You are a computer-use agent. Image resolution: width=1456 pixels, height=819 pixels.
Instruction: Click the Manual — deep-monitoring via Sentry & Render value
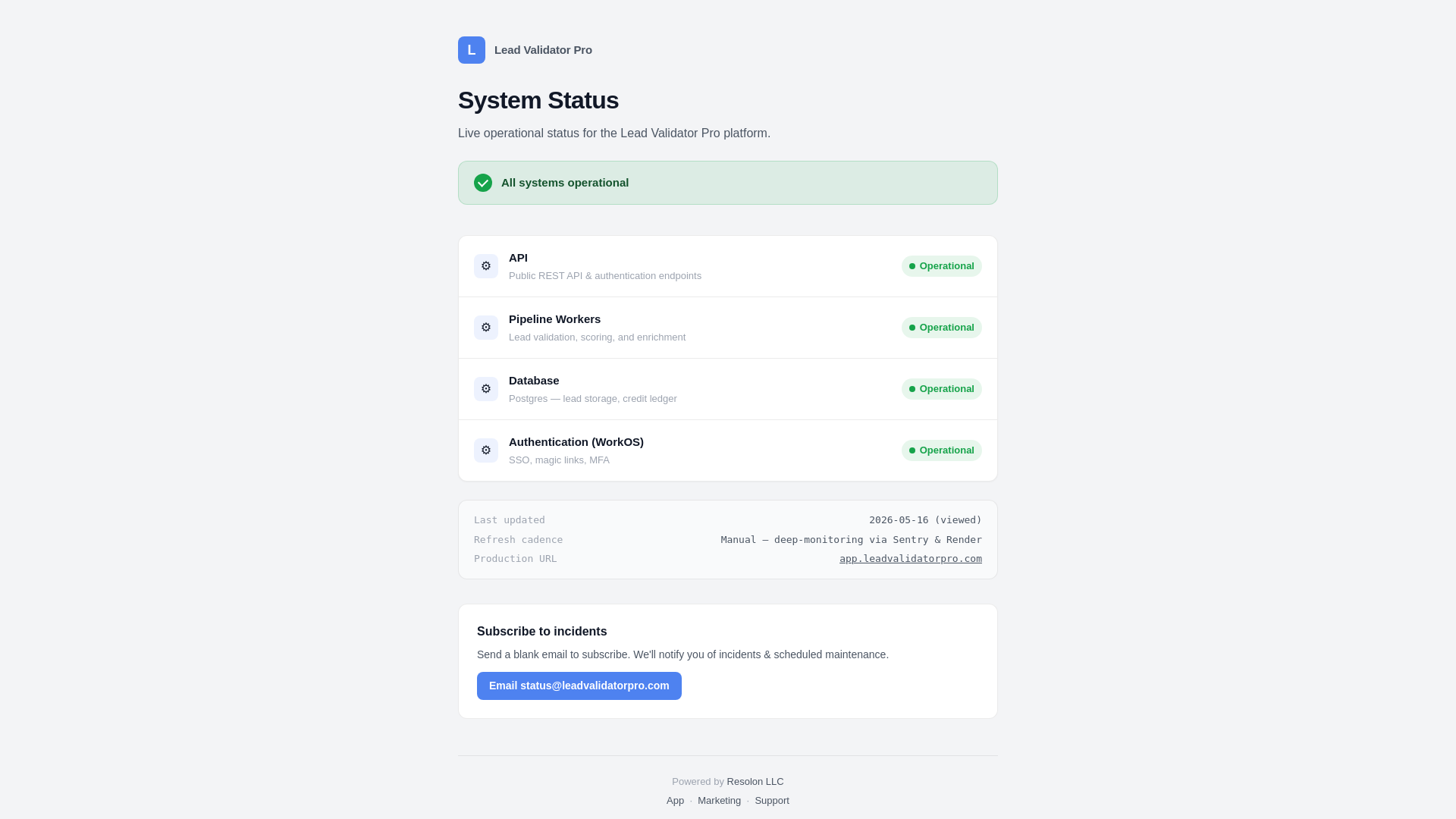tap(851, 540)
